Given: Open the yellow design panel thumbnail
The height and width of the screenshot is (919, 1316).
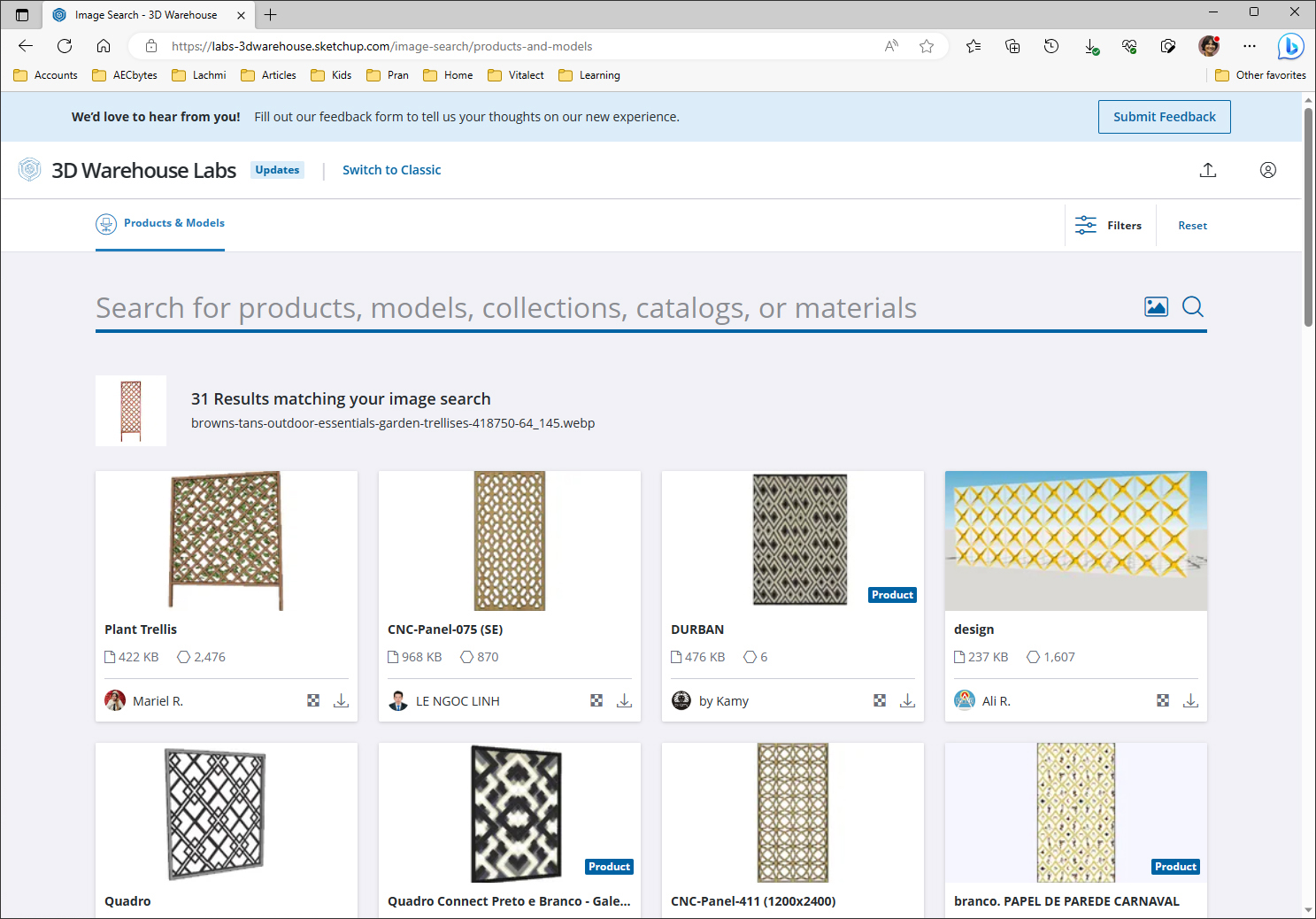Looking at the screenshot, I should click(x=1076, y=541).
